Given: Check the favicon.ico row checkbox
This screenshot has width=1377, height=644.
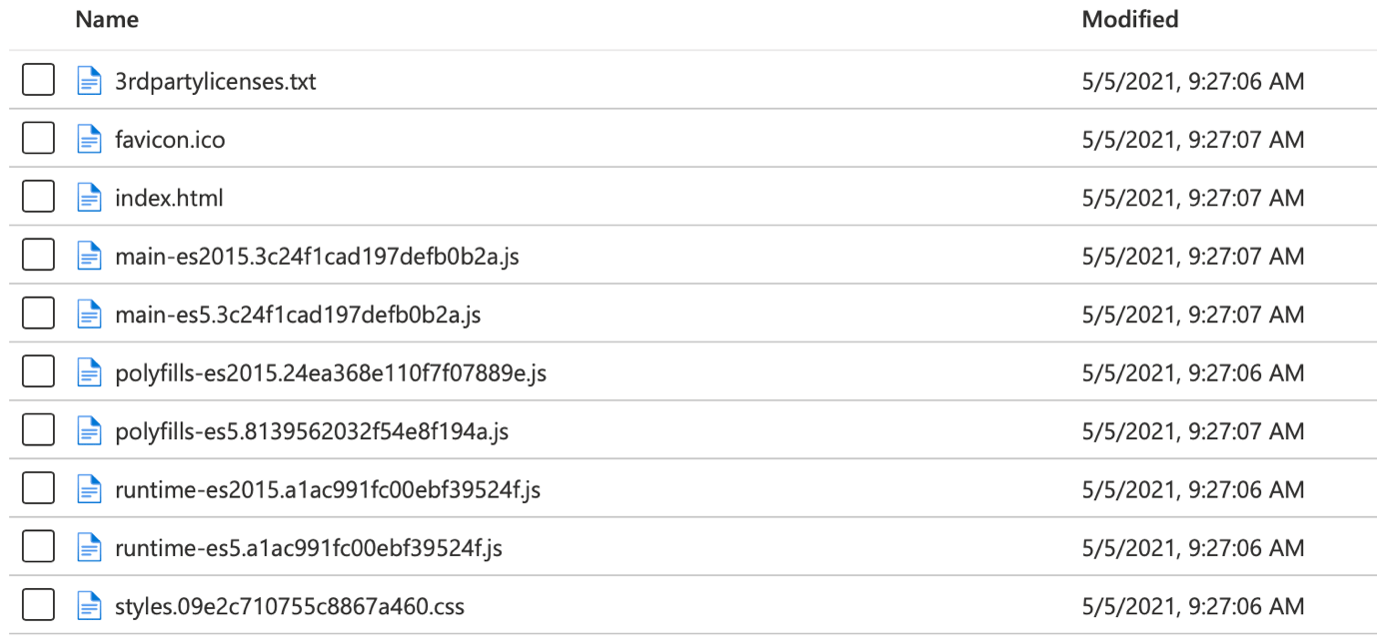Looking at the screenshot, I should 38,139.
